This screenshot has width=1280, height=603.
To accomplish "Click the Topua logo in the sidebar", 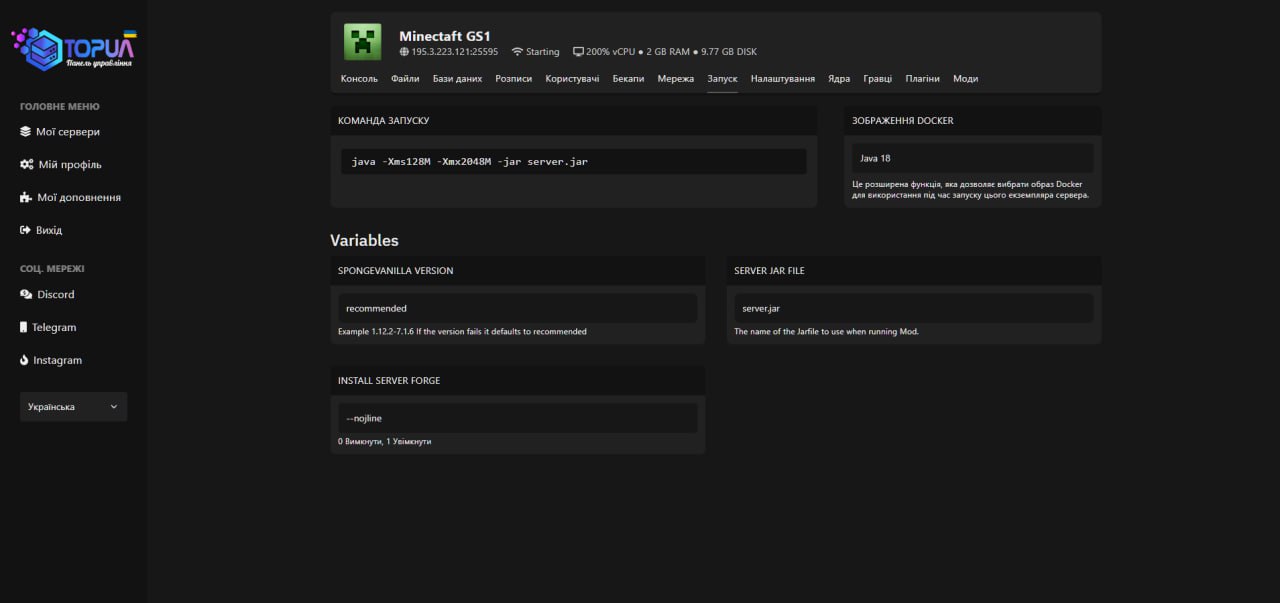I will 73,47.
